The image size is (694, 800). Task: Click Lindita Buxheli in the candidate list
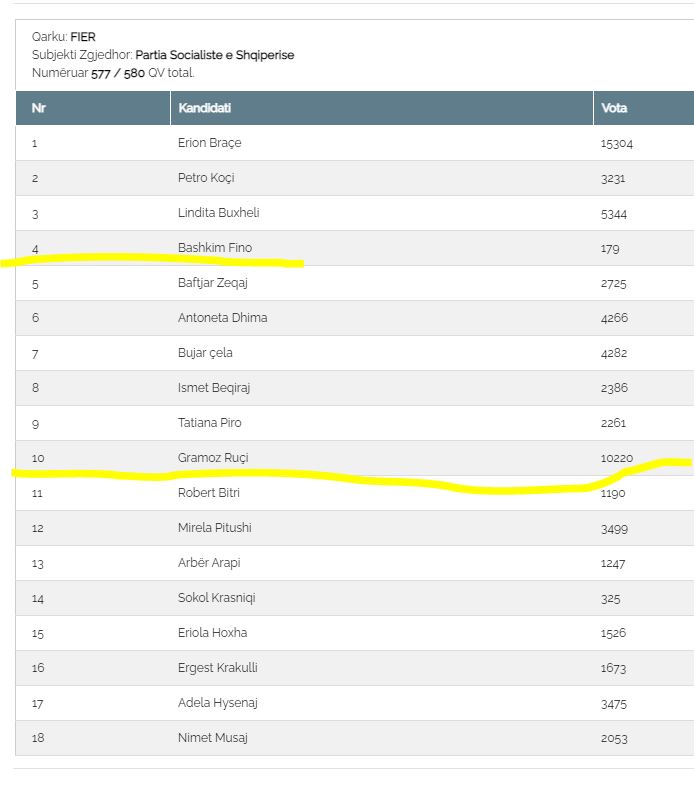(218, 213)
